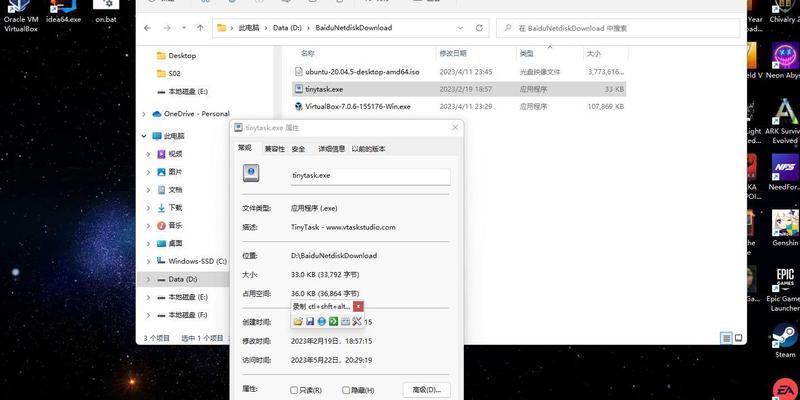Expand the 音乐 folder node
Image resolution: width=800 pixels, height=400 pixels.
pyautogui.click(x=149, y=226)
